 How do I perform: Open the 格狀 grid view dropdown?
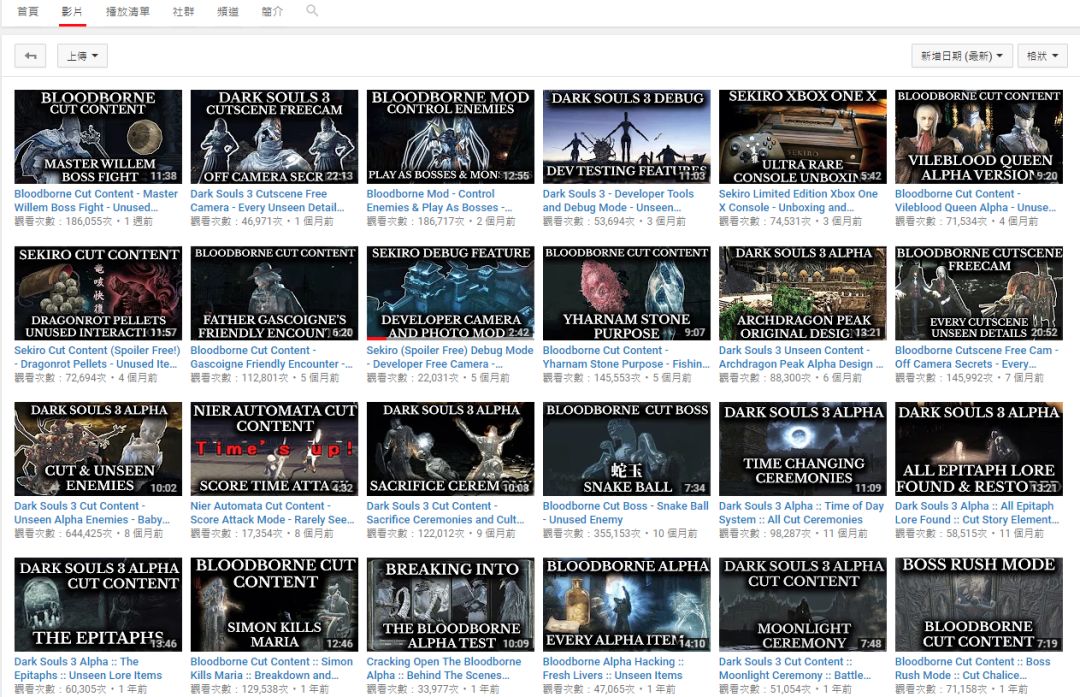point(1044,56)
